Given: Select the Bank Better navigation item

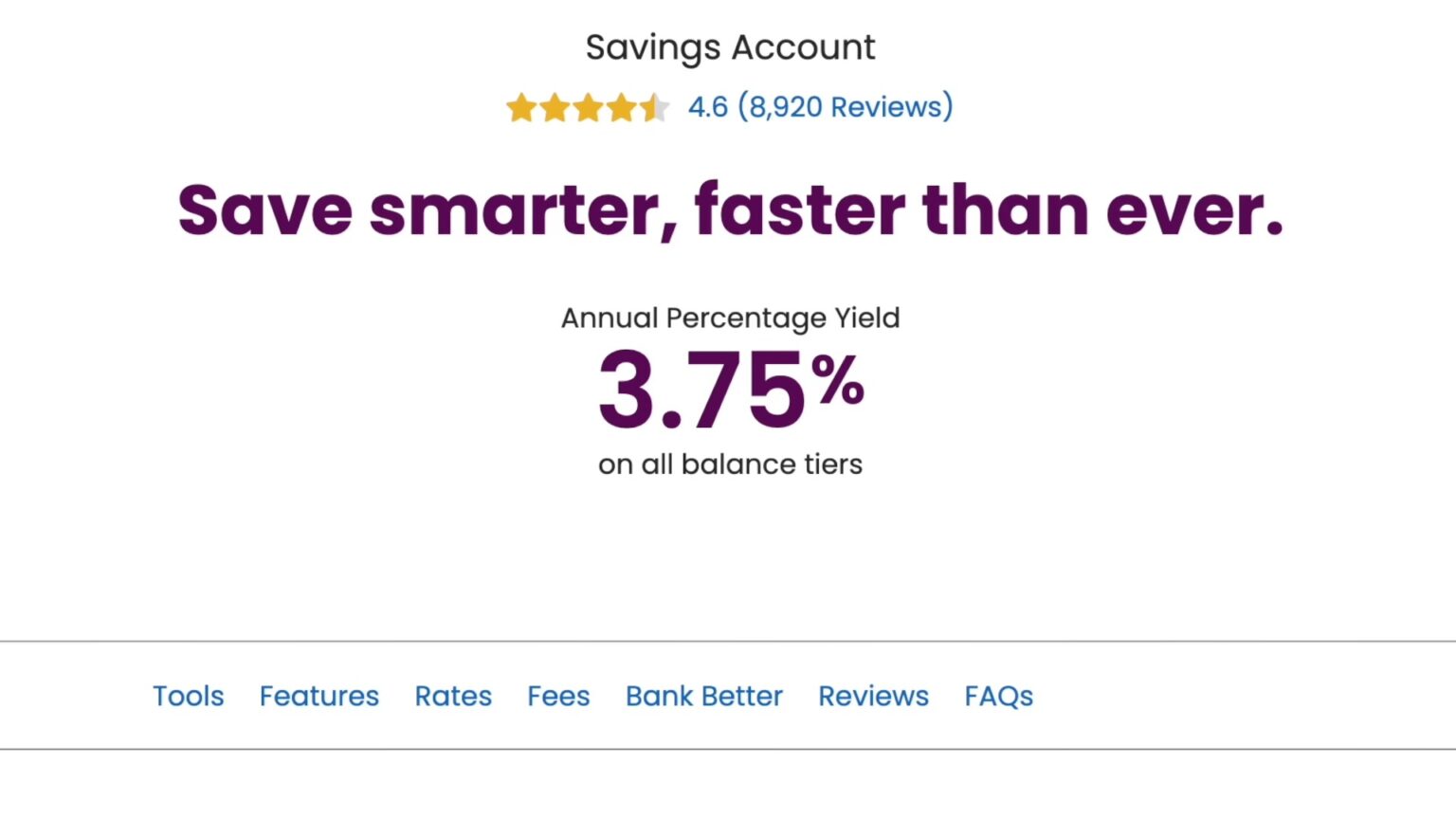Looking at the screenshot, I should [x=703, y=696].
